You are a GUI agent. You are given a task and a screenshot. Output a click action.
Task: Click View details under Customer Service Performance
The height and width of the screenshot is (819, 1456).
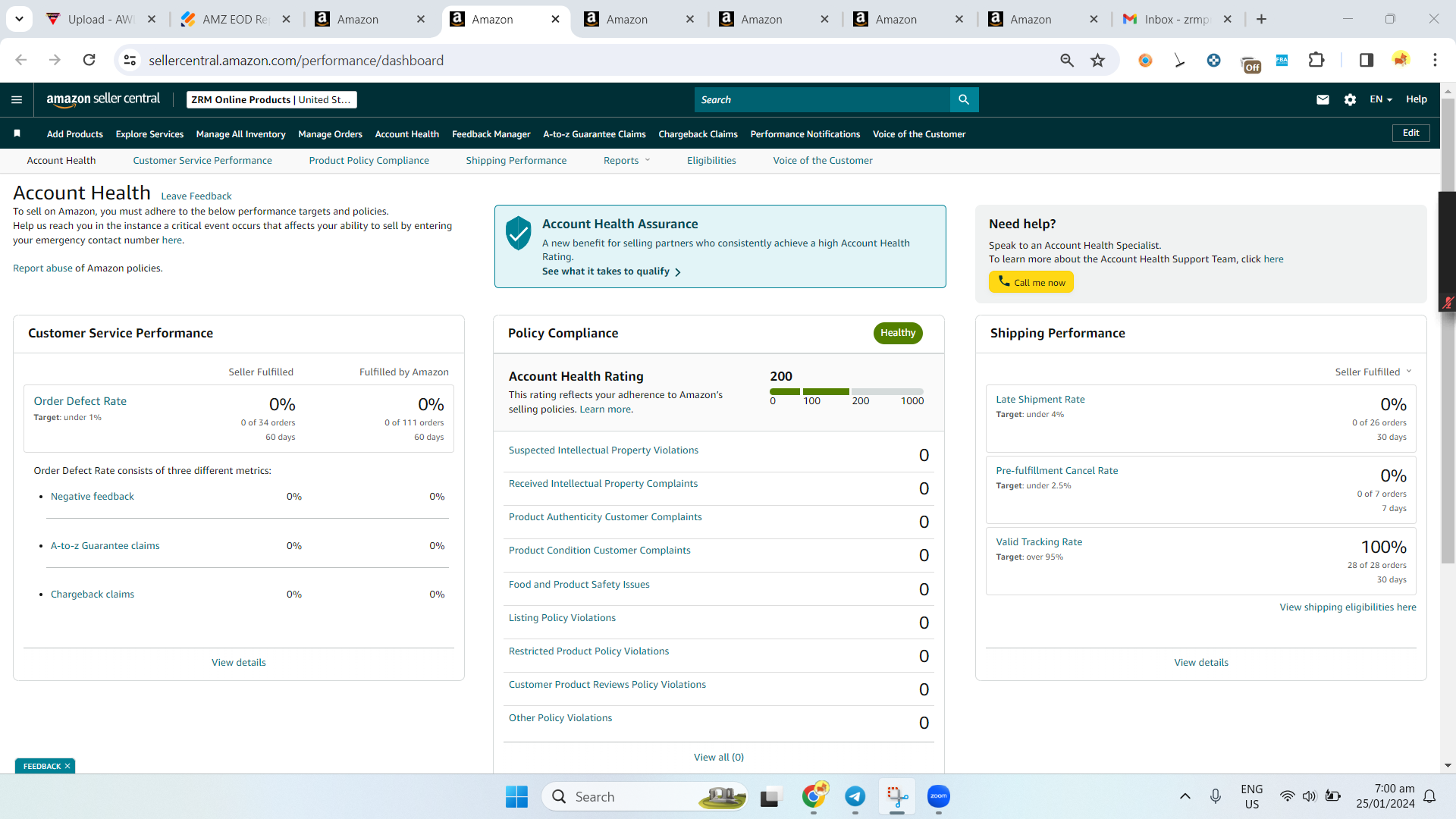[239, 662]
